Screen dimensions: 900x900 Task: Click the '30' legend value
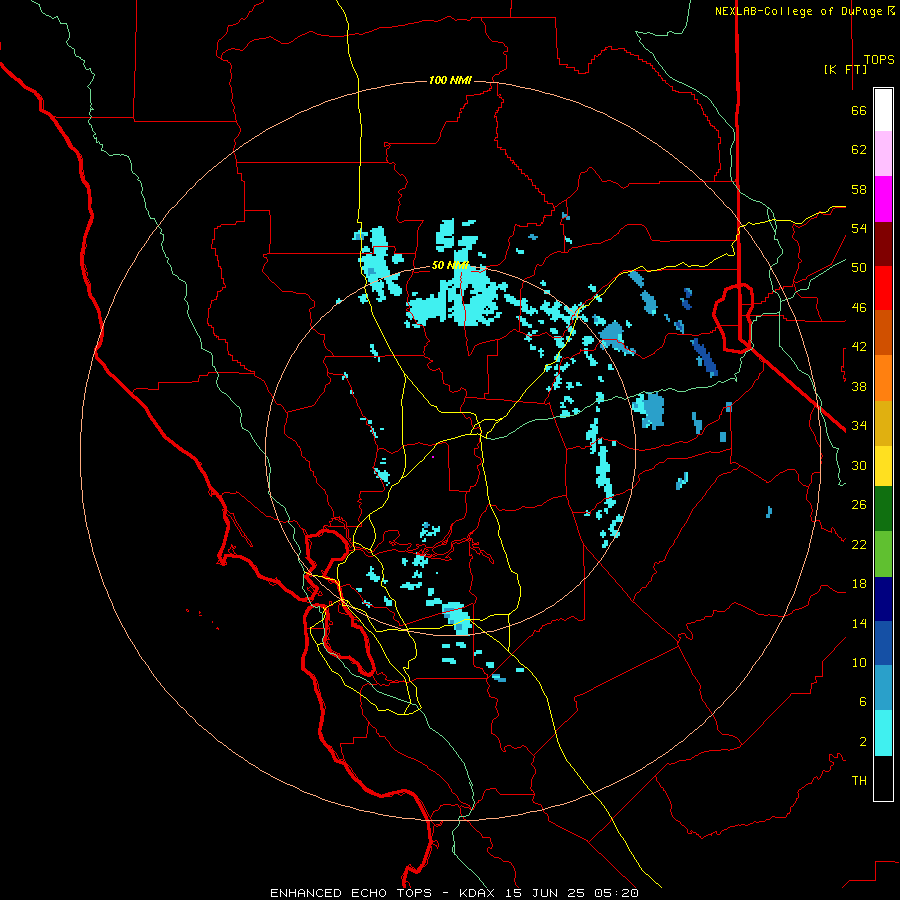pyautogui.click(x=859, y=465)
